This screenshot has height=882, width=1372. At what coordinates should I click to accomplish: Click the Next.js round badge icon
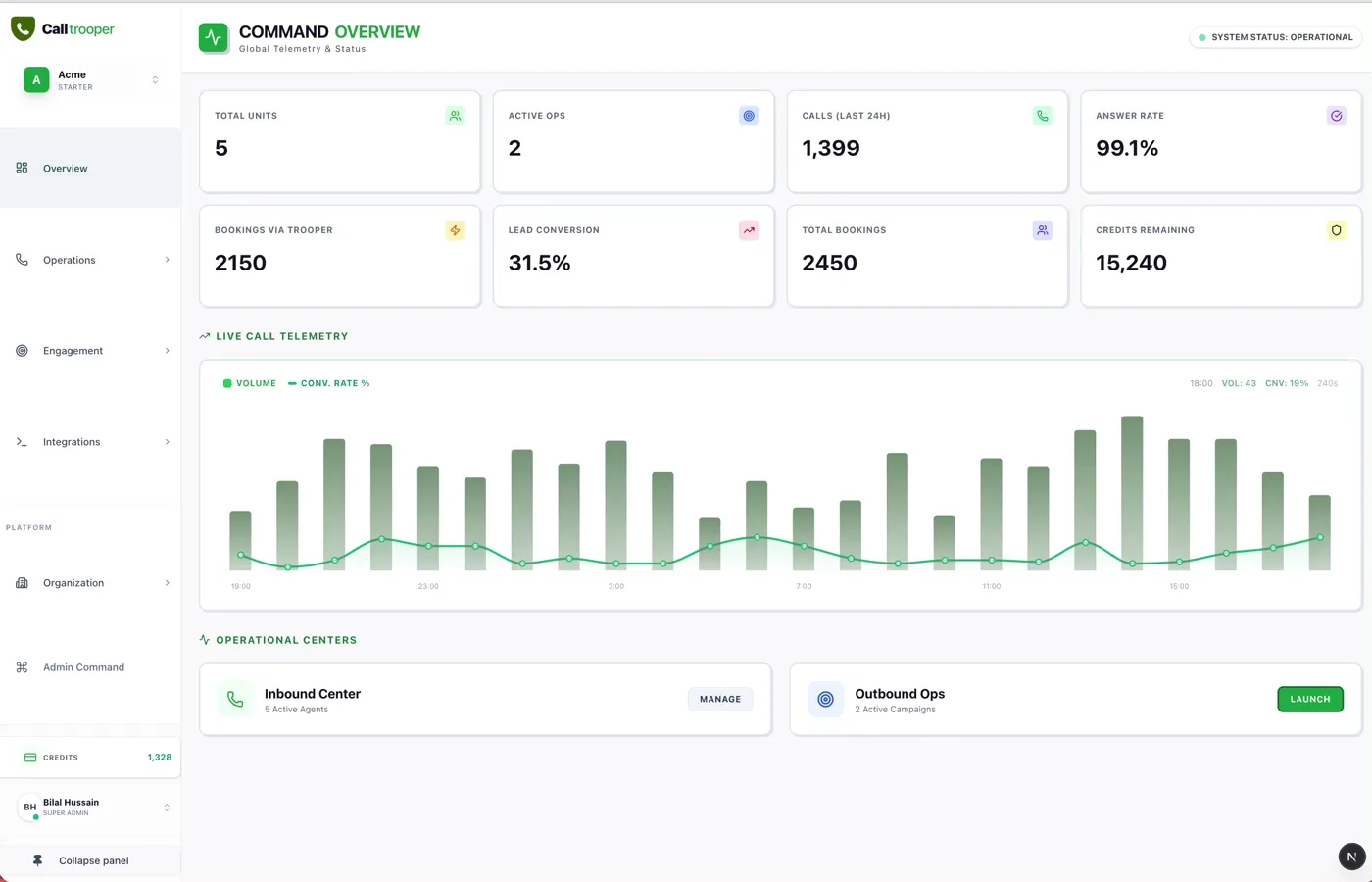[x=1351, y=857]
